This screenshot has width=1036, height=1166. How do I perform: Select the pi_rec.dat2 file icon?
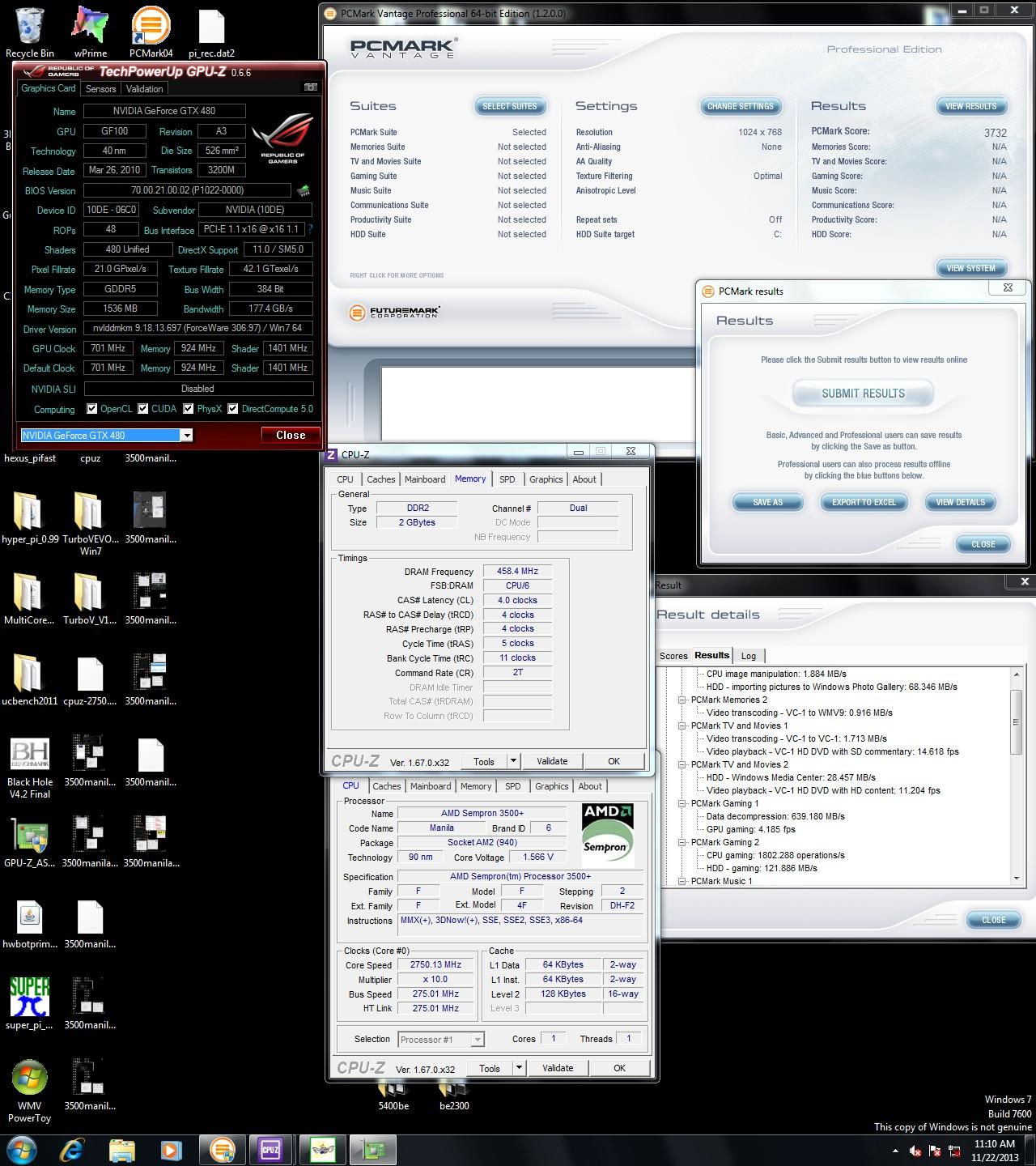click(211, 32)
